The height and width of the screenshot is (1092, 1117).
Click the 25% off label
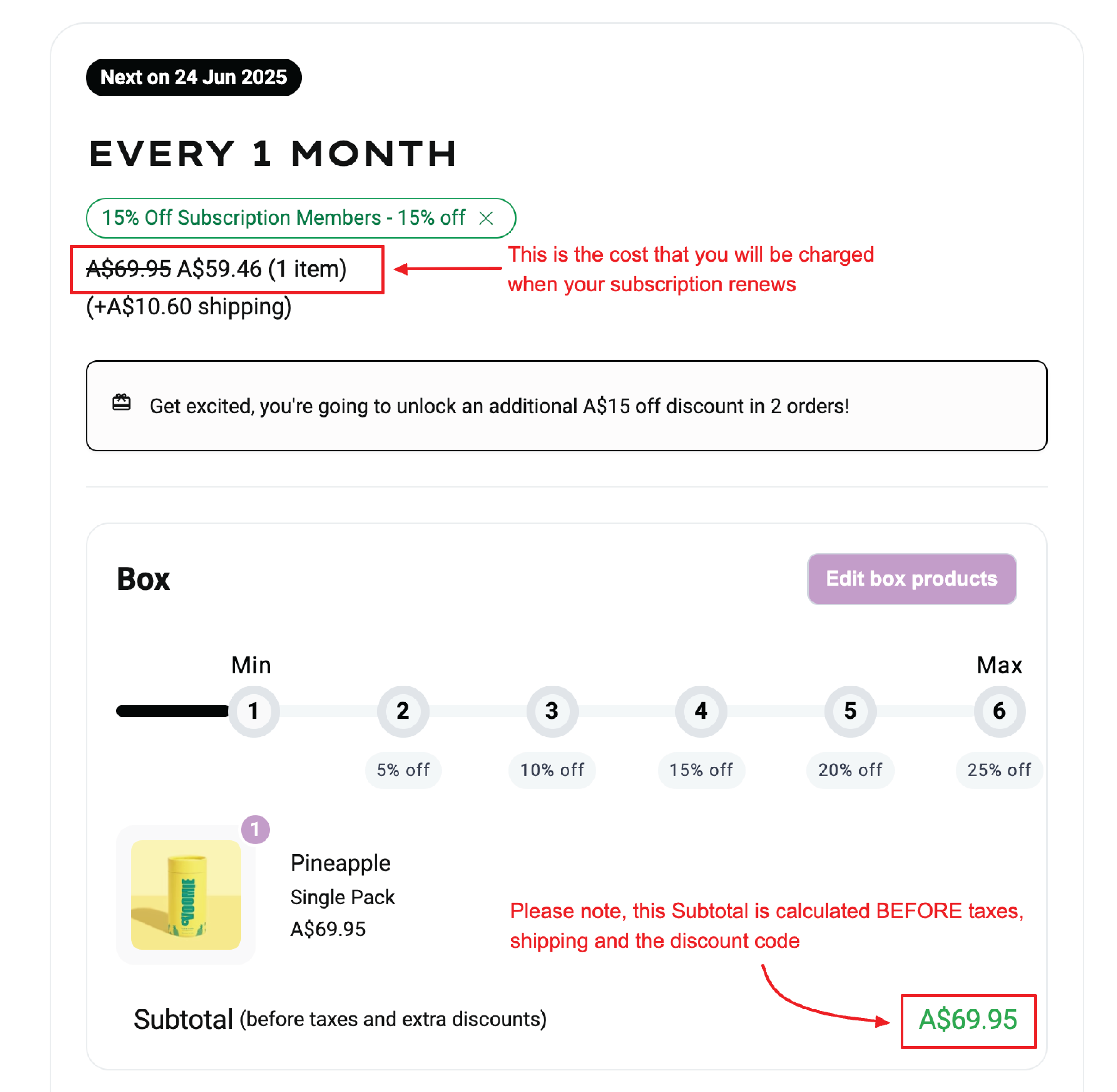point(999,770)
